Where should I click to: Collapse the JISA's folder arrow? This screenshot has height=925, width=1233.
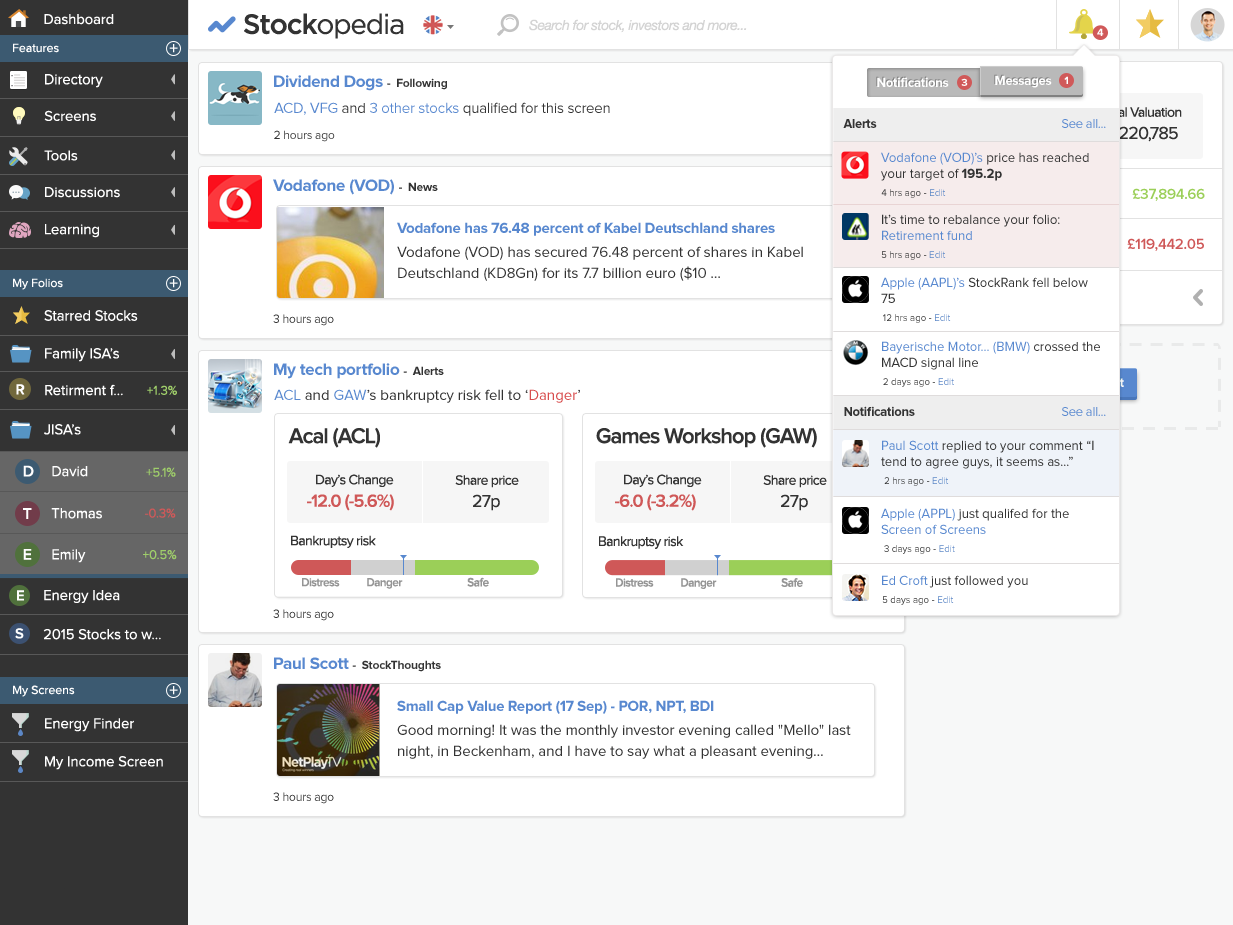tap(173, 430)
